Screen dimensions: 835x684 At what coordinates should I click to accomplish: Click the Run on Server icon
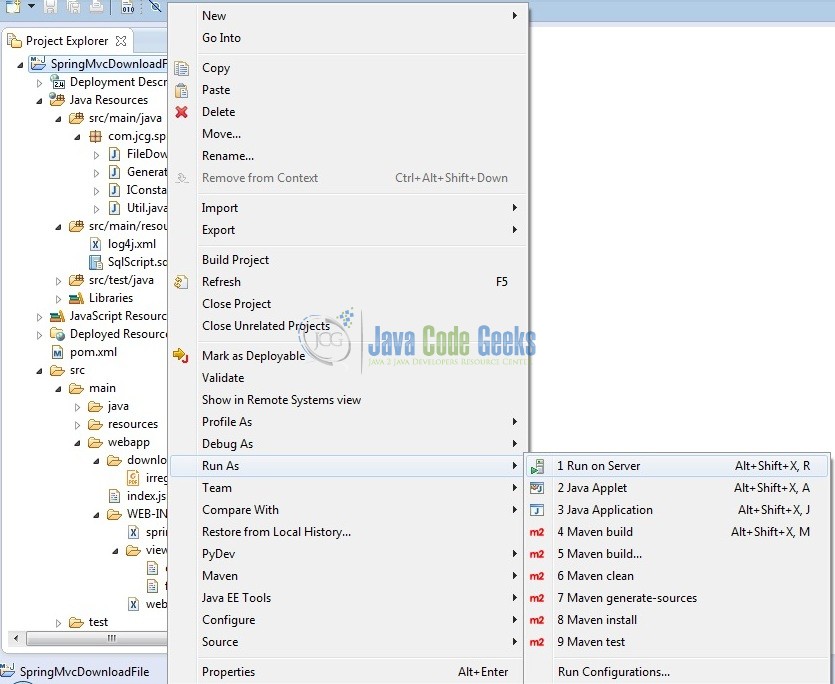pyautogui.click(x=537, y=466)
